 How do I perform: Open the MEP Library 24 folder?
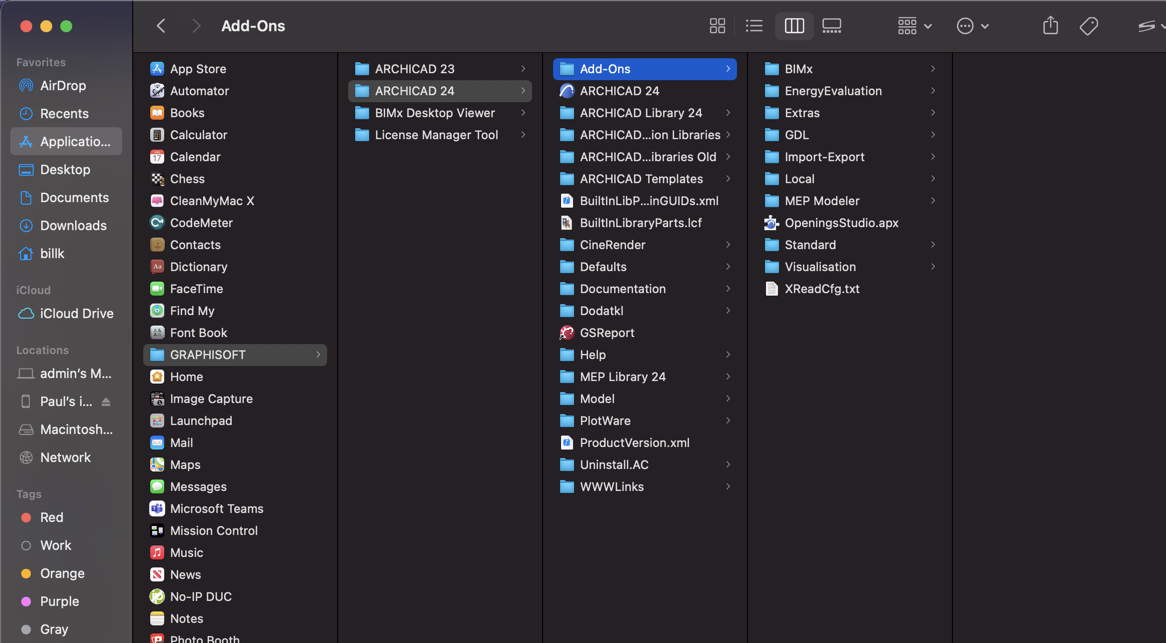pyautogui.click(x=645, y=377)
